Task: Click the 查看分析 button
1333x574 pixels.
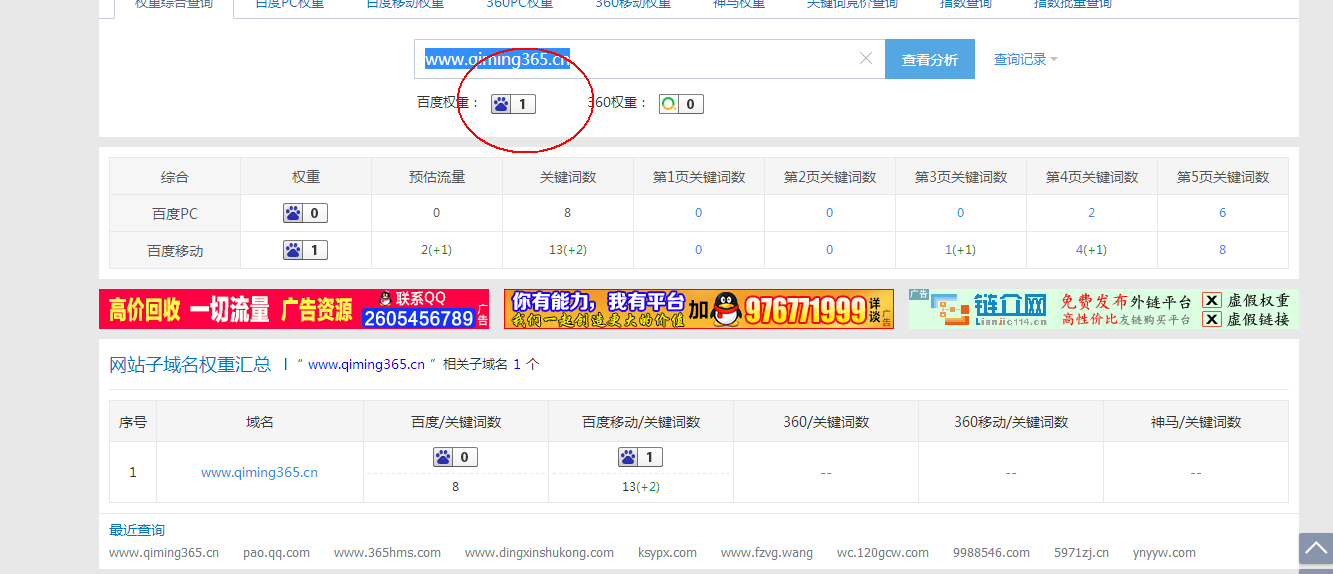Action: (x=930, y=59)
